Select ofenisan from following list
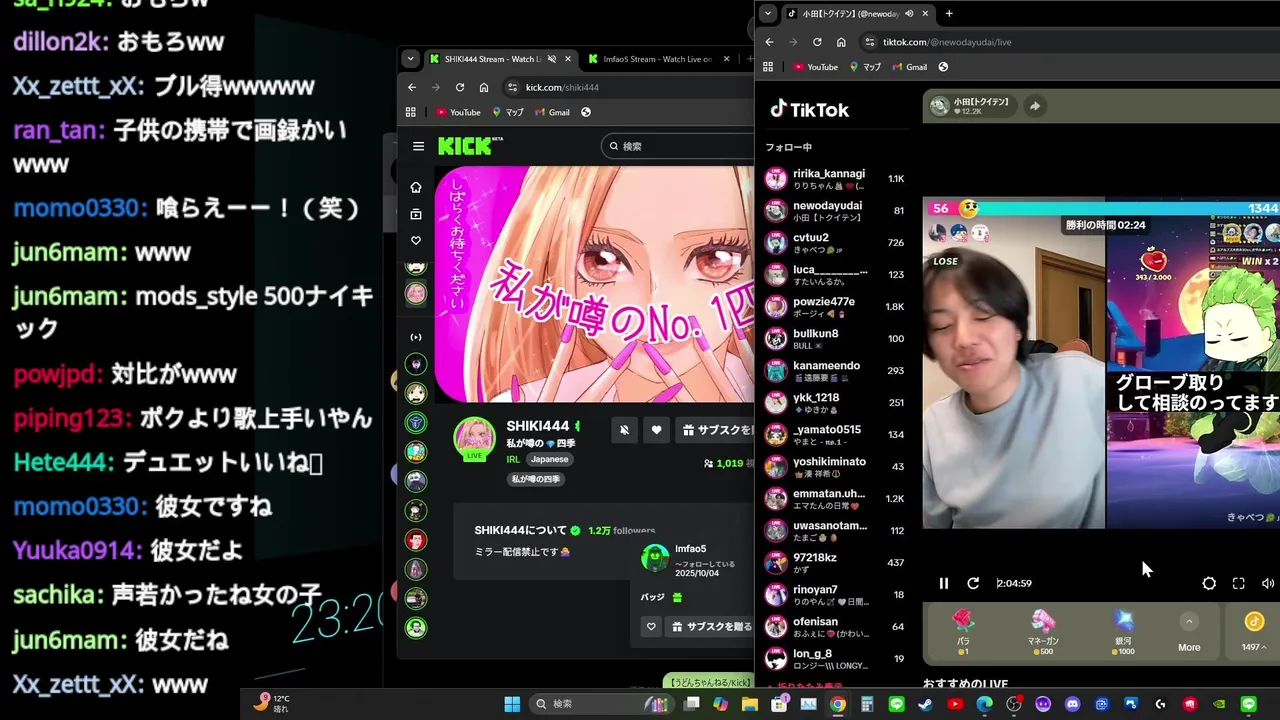This screenshot has width=1280, height=720. 835,627
